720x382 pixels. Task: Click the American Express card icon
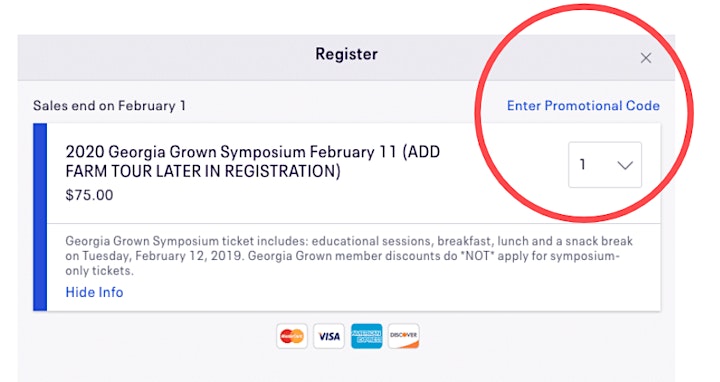(366, 336)
